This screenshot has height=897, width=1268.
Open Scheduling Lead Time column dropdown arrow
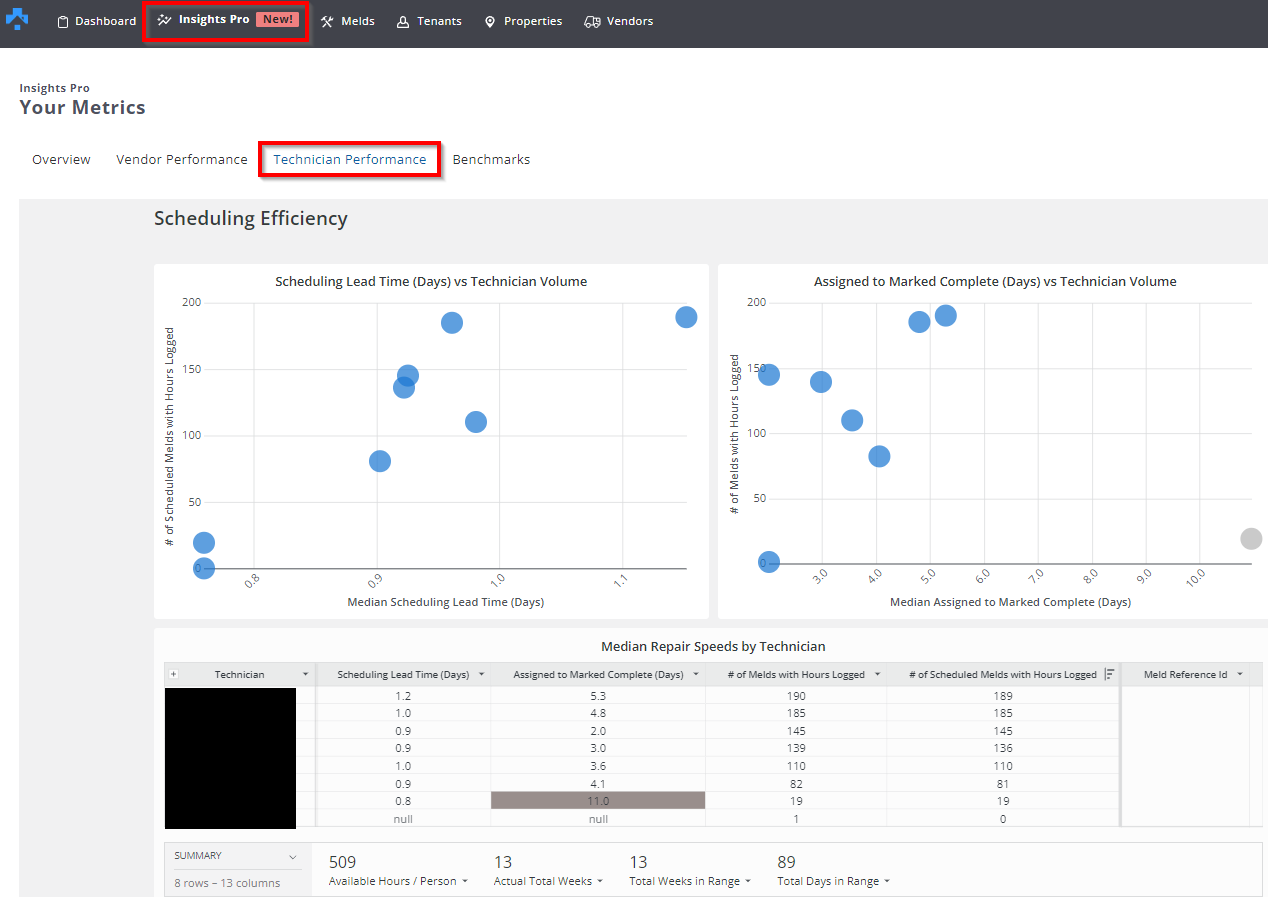(x=481, y=674)
